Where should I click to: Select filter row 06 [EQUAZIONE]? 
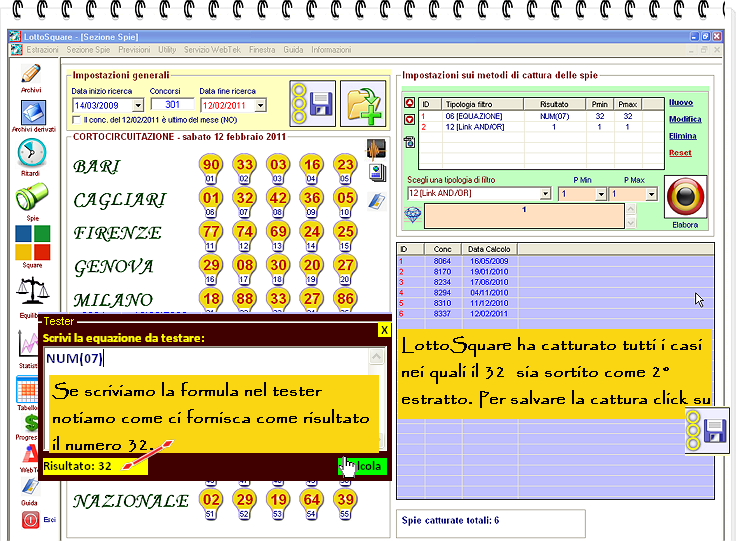coord(541,116)
